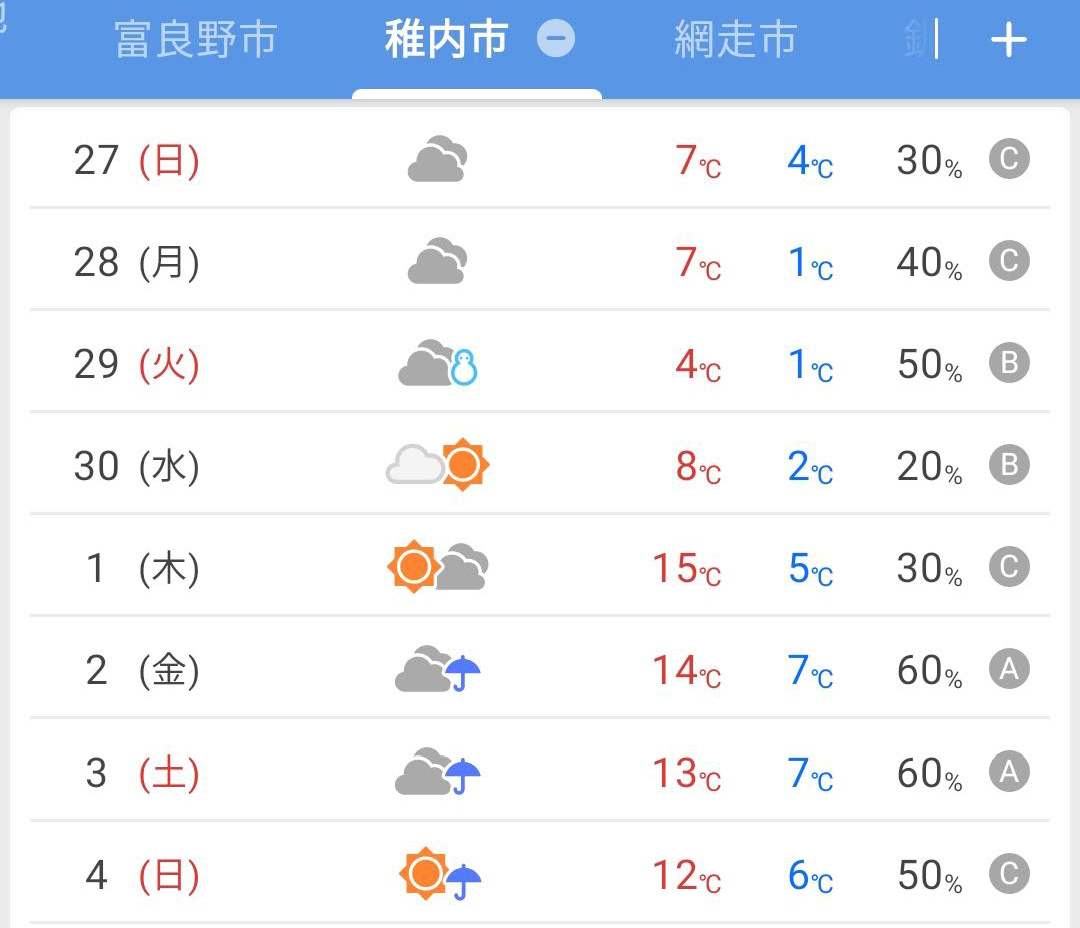Viewport: 1080px width, 928px height.
Task: Tap the sun and umbrella icon for day 4
Action: [x=440, y=874]
